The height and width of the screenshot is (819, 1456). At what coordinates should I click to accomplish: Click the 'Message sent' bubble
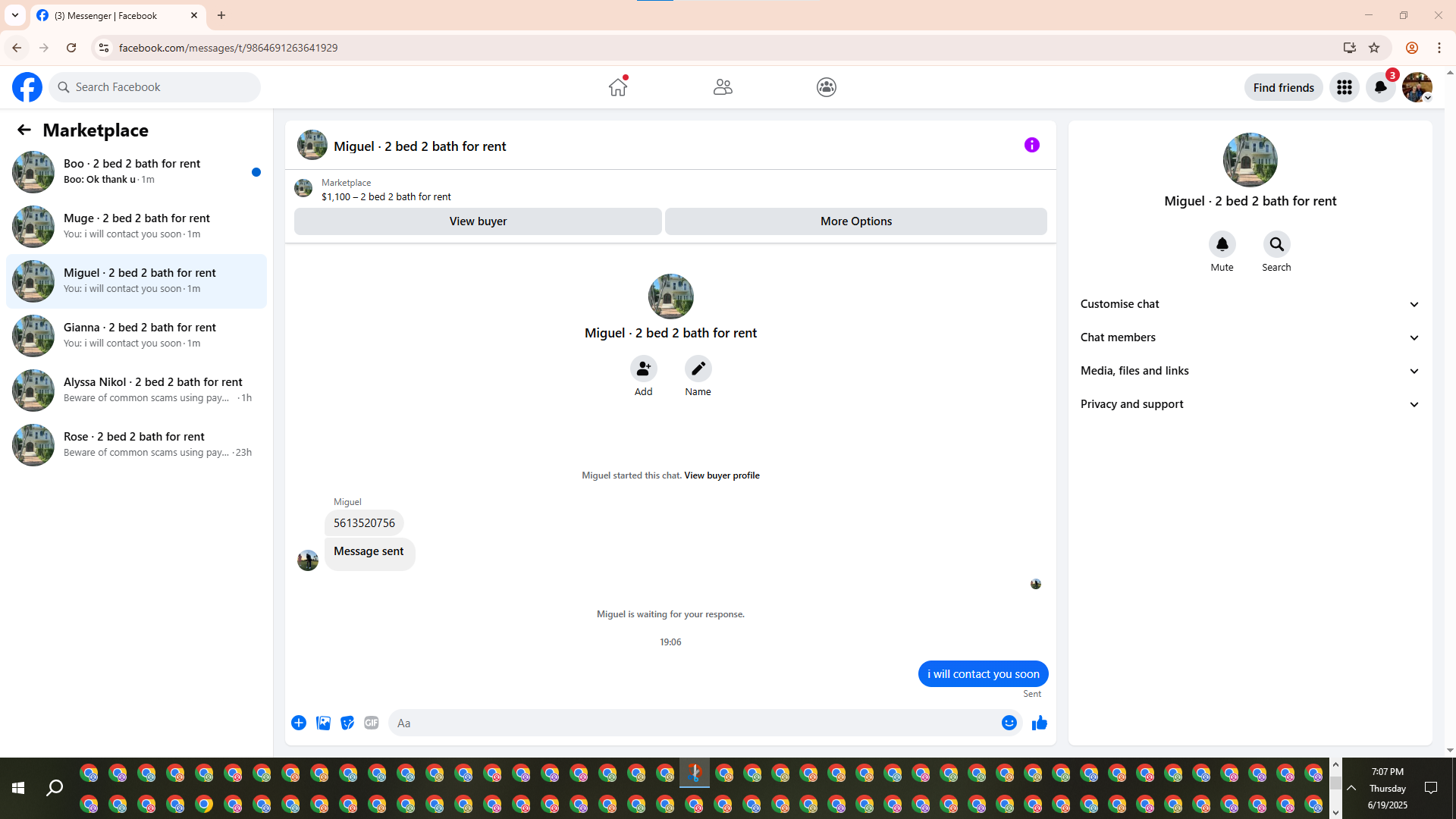pos(369,554)
